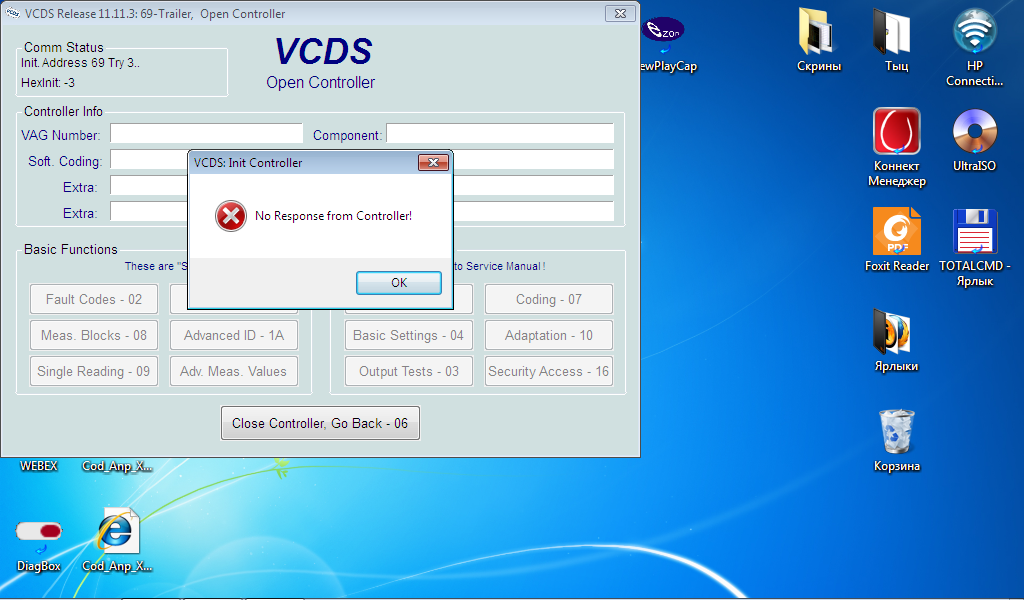This screenshot has height=600, width=1024.
Task: Click the Component field
Action: [500, 133]
